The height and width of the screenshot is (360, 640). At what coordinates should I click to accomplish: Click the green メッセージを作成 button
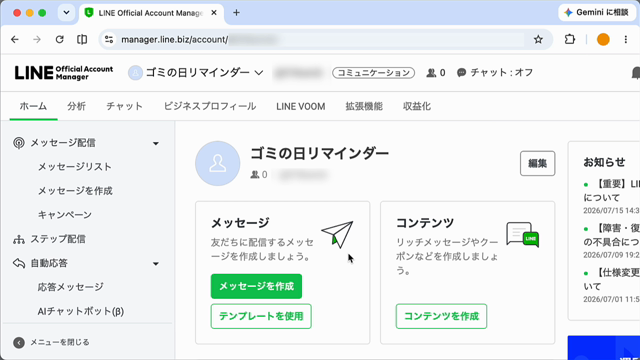(256, 286)
